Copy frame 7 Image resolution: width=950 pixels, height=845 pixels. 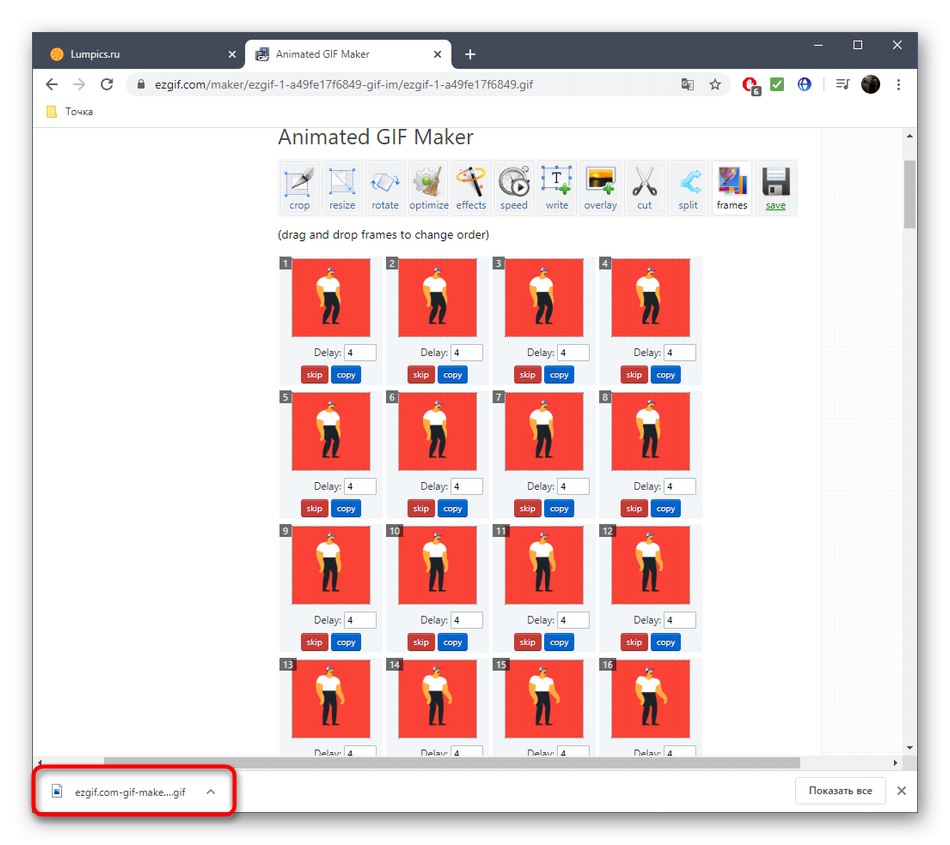pyautogui.click(x=559, y=509)
